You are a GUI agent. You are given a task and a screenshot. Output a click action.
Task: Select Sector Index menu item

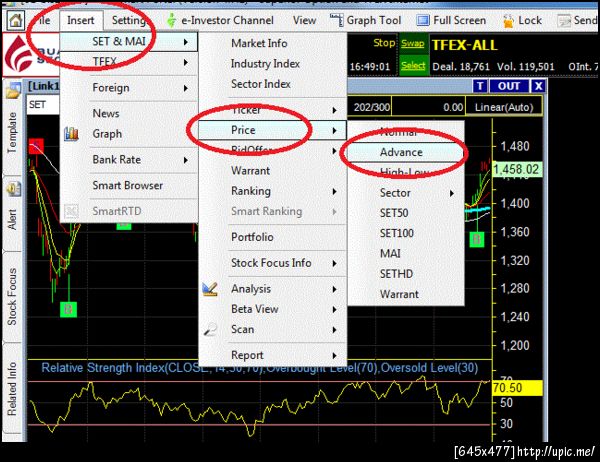pyautogui.click(x=272, y=84)
